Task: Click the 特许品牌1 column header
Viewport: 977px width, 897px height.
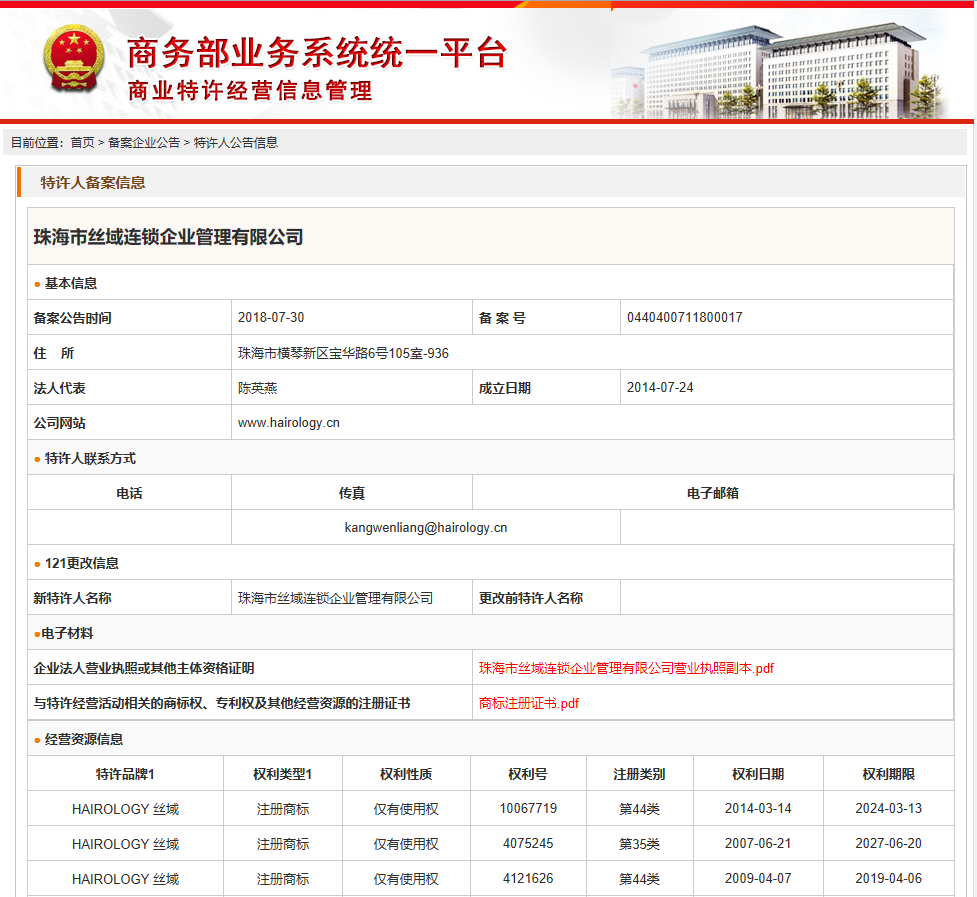Action: [125, 774]
